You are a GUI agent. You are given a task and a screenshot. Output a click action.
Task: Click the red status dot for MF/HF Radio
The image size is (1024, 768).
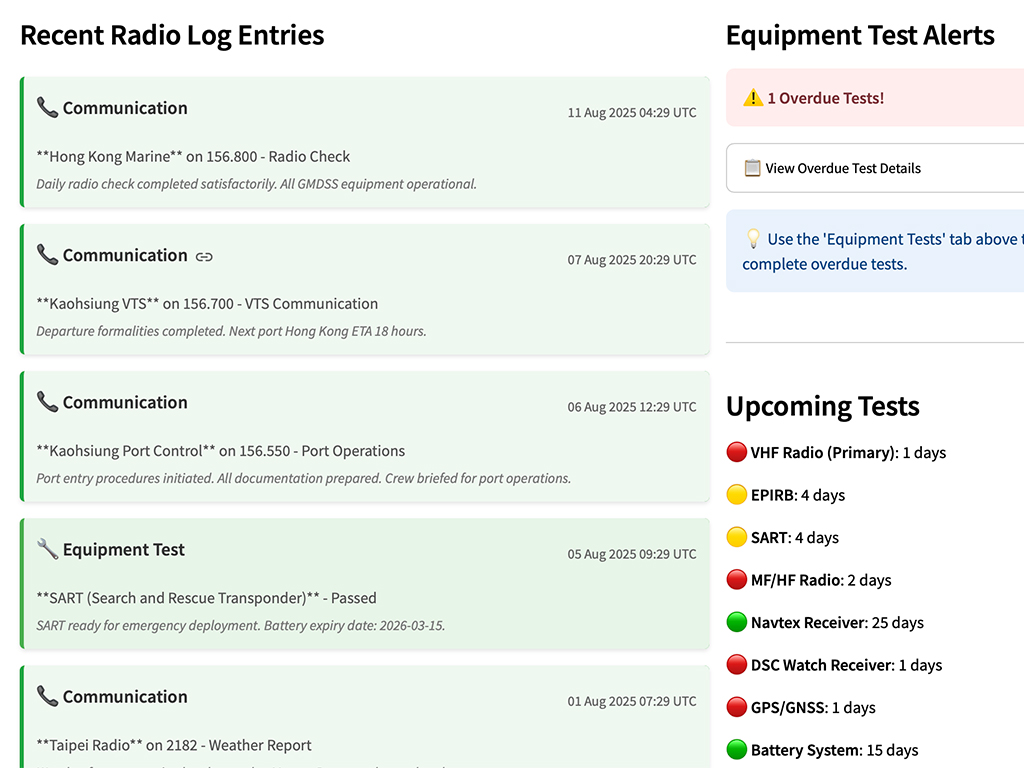click(737, 579)
